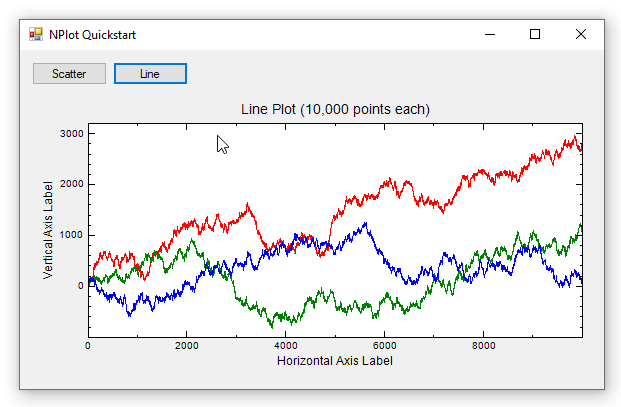This screenshot has width=621, height=407.
Task: Maximize the NPlot Quickstart window
Action: pos(535,34)
